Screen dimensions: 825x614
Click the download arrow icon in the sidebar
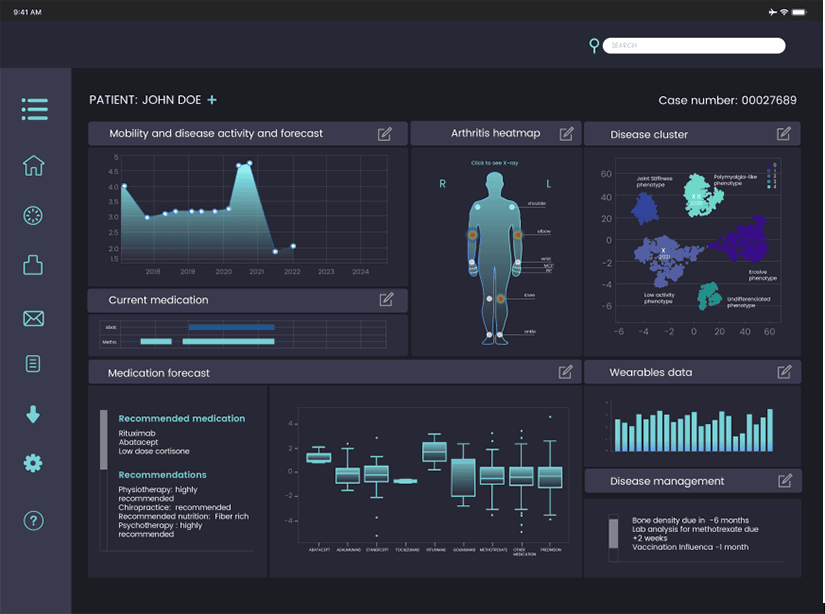pos(33,414)
